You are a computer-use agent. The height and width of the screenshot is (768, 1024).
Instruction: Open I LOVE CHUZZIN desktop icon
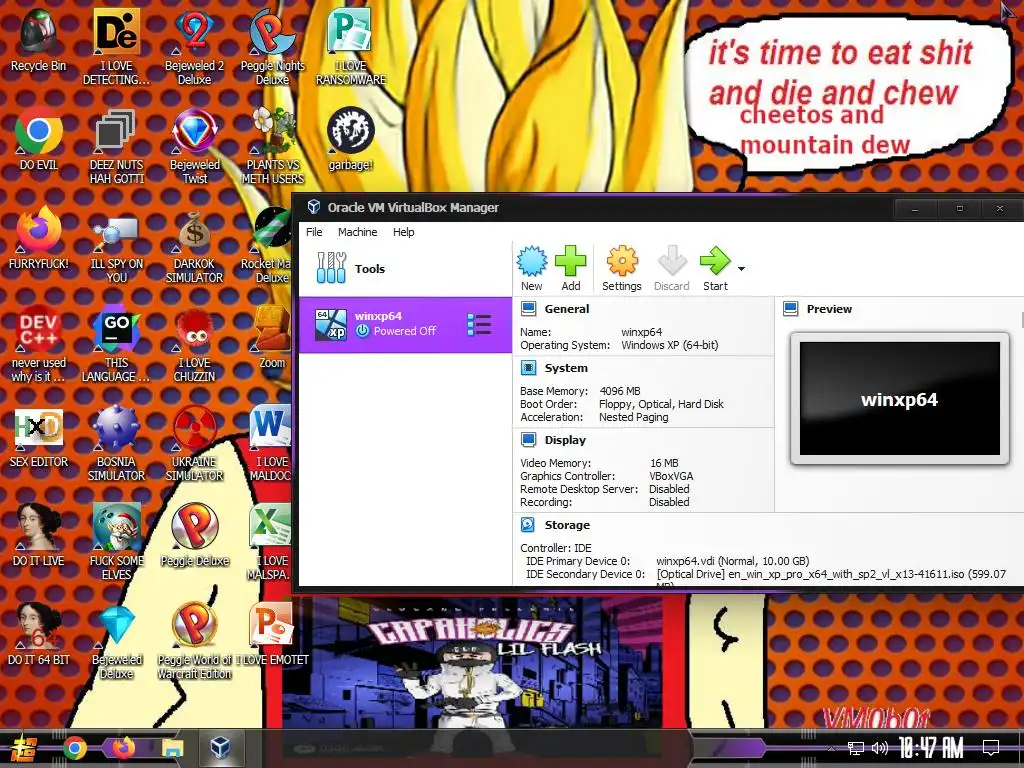click(195, 343)
